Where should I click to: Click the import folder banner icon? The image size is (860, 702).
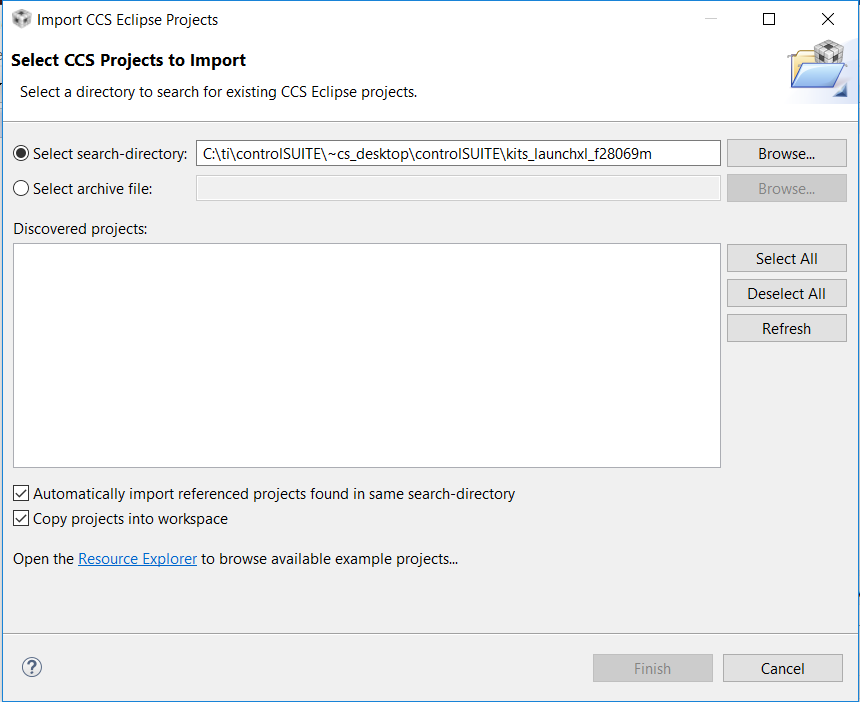point(820,69)
